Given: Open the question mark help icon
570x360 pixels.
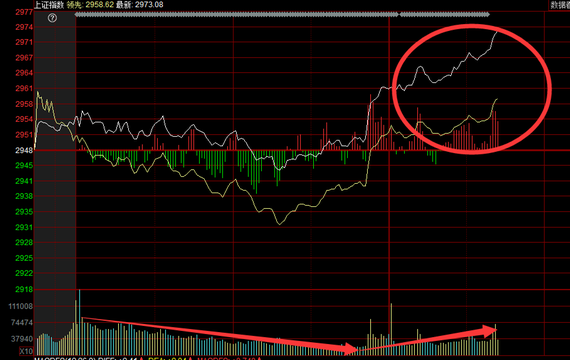Looking at the screenshot, I should pos(52,17).
